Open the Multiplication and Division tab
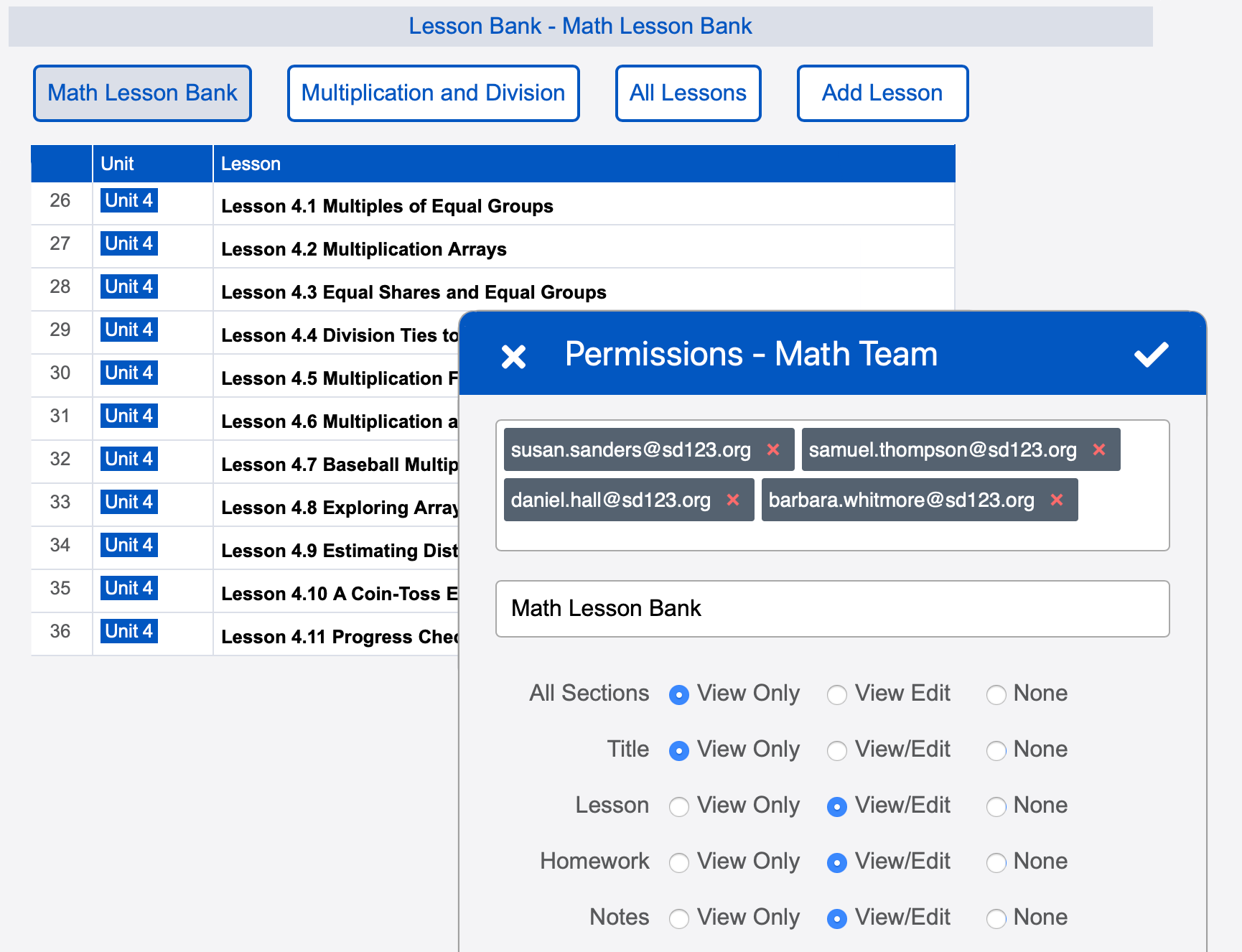The image size is (1242, 952). tap(433, 93)
